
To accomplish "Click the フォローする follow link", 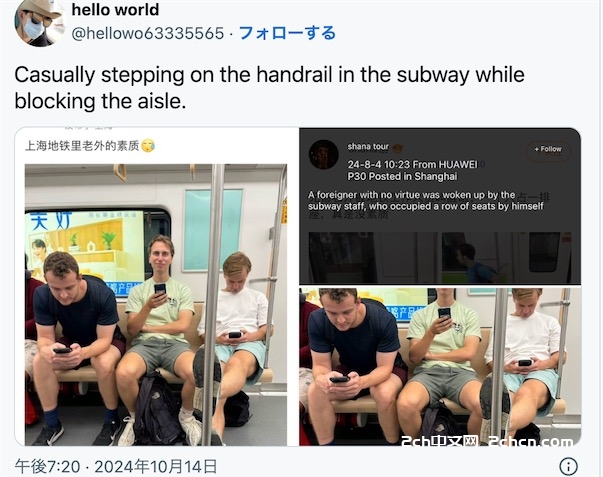I will 287,33.
